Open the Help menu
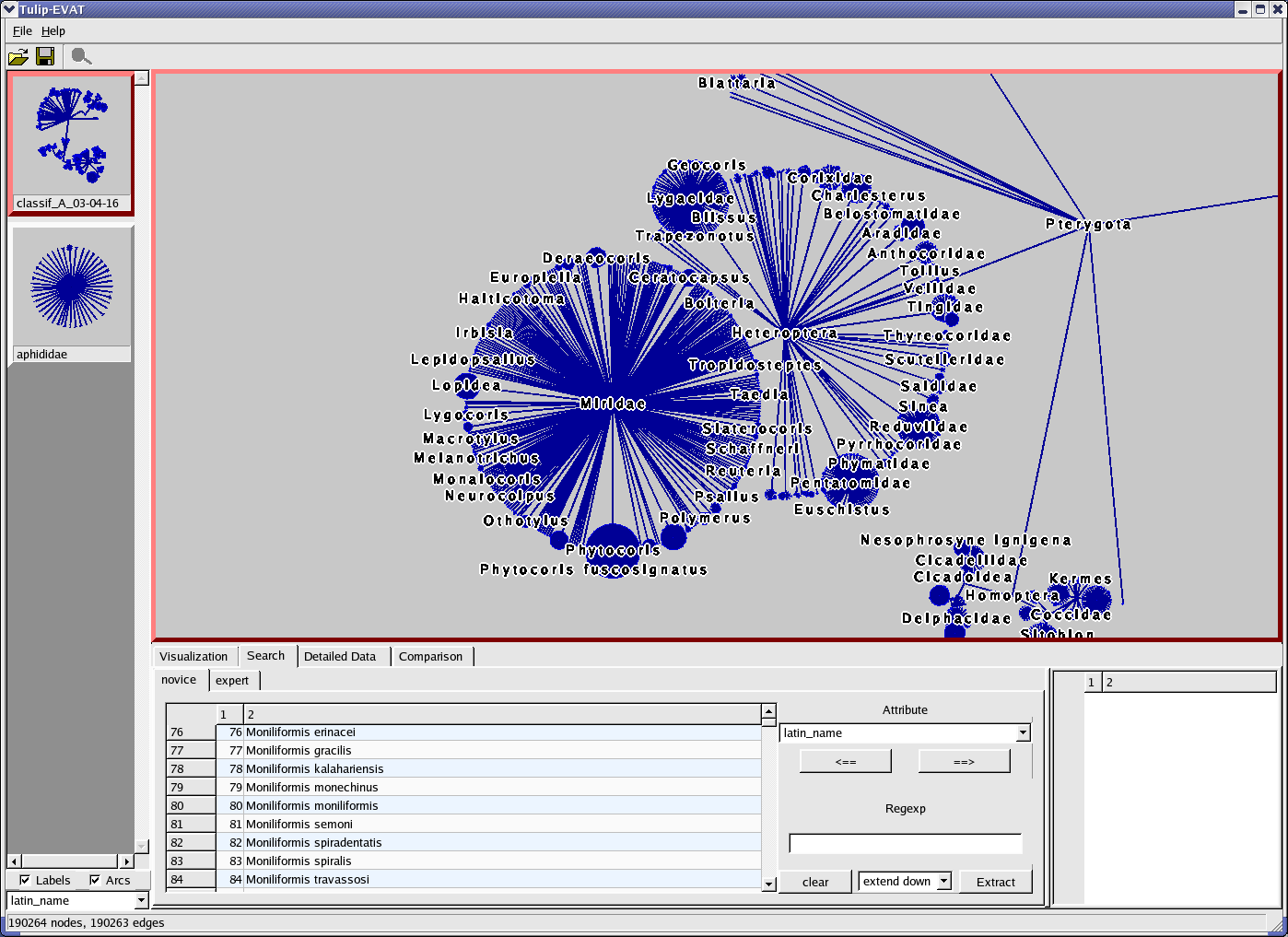The width and height of the screenshot is (1288, 937). (x=53, y=30)
